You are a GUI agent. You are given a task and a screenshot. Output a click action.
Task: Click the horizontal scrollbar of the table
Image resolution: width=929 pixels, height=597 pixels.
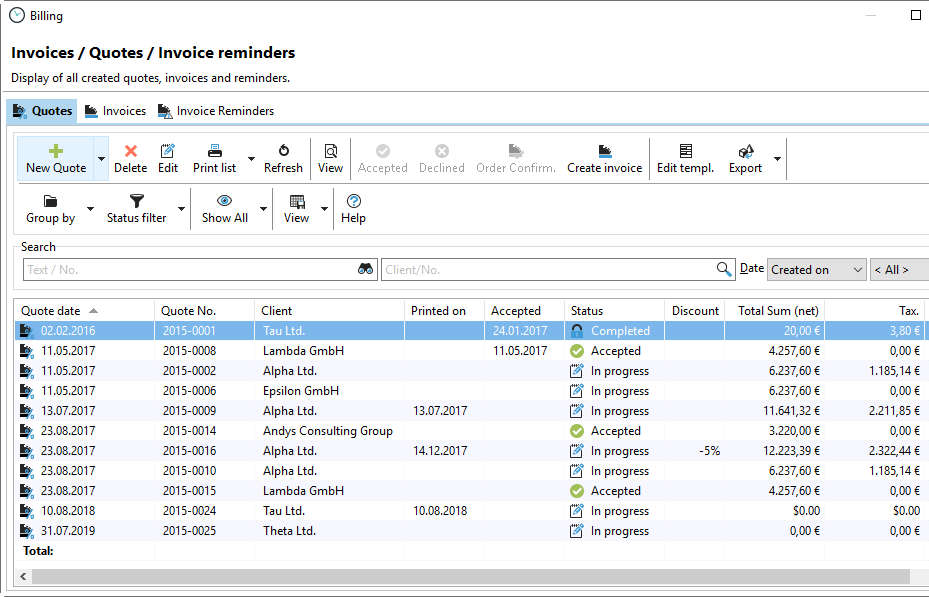coord(470,577)
